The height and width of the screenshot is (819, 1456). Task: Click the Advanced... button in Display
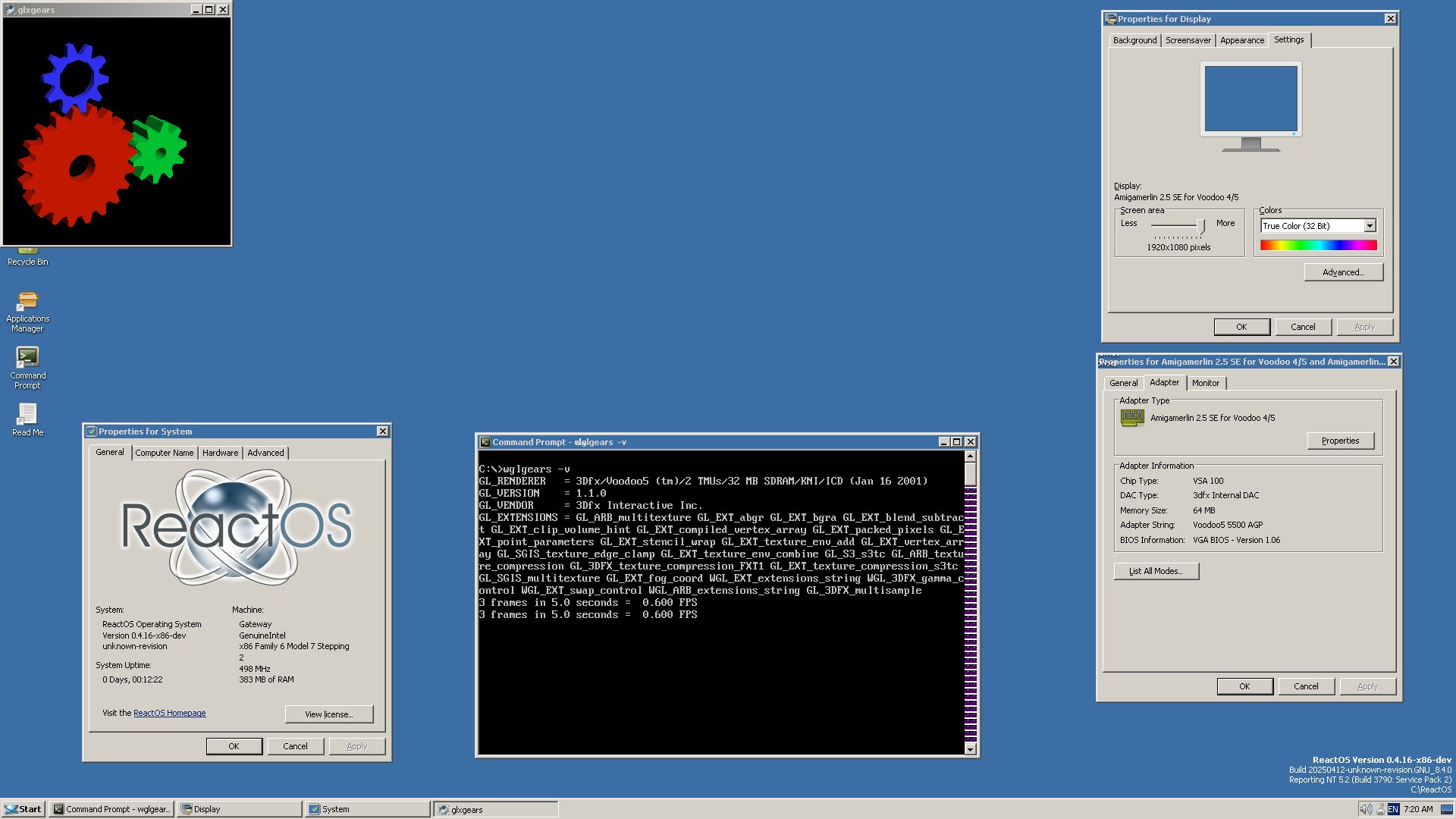coord(1343,272)
